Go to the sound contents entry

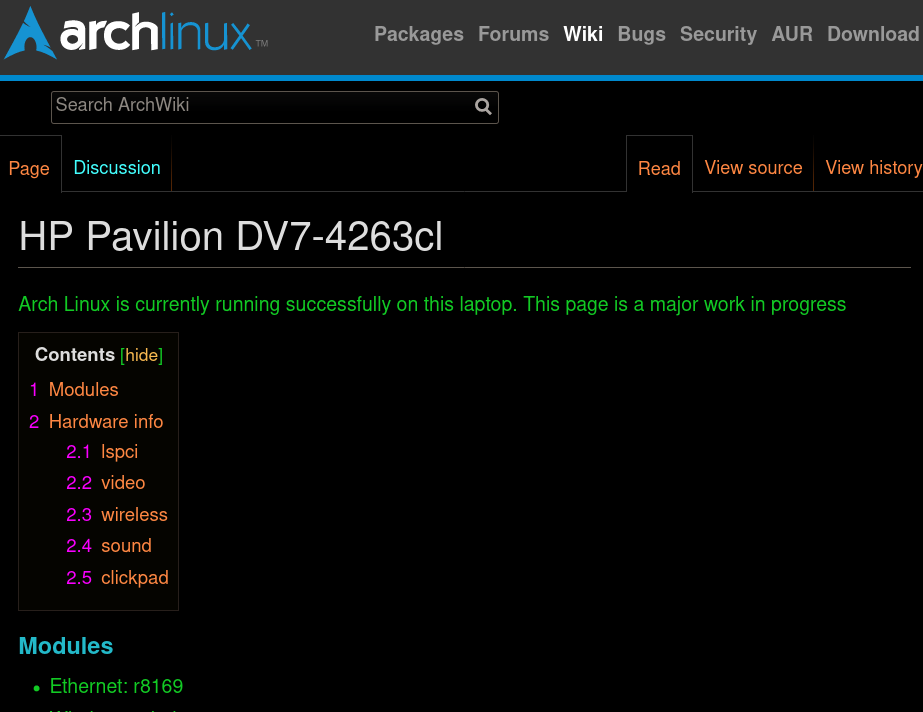coord(126,547)
